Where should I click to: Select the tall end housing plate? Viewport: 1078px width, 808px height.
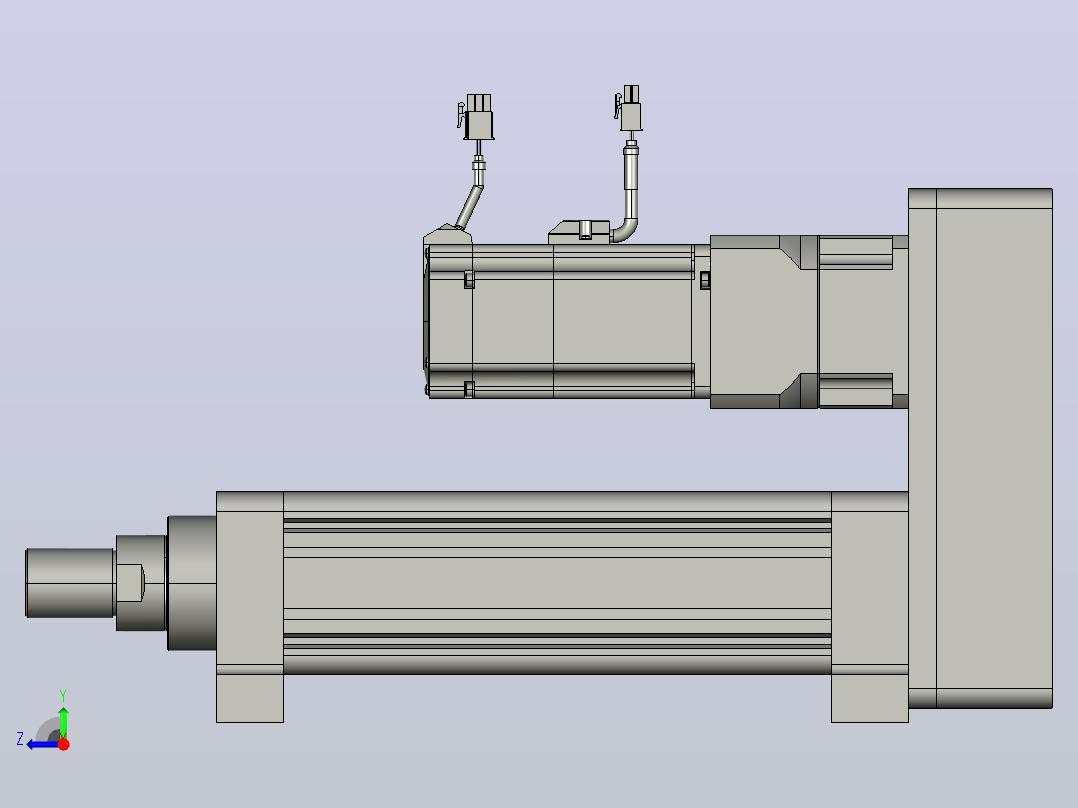pos(980,448)
